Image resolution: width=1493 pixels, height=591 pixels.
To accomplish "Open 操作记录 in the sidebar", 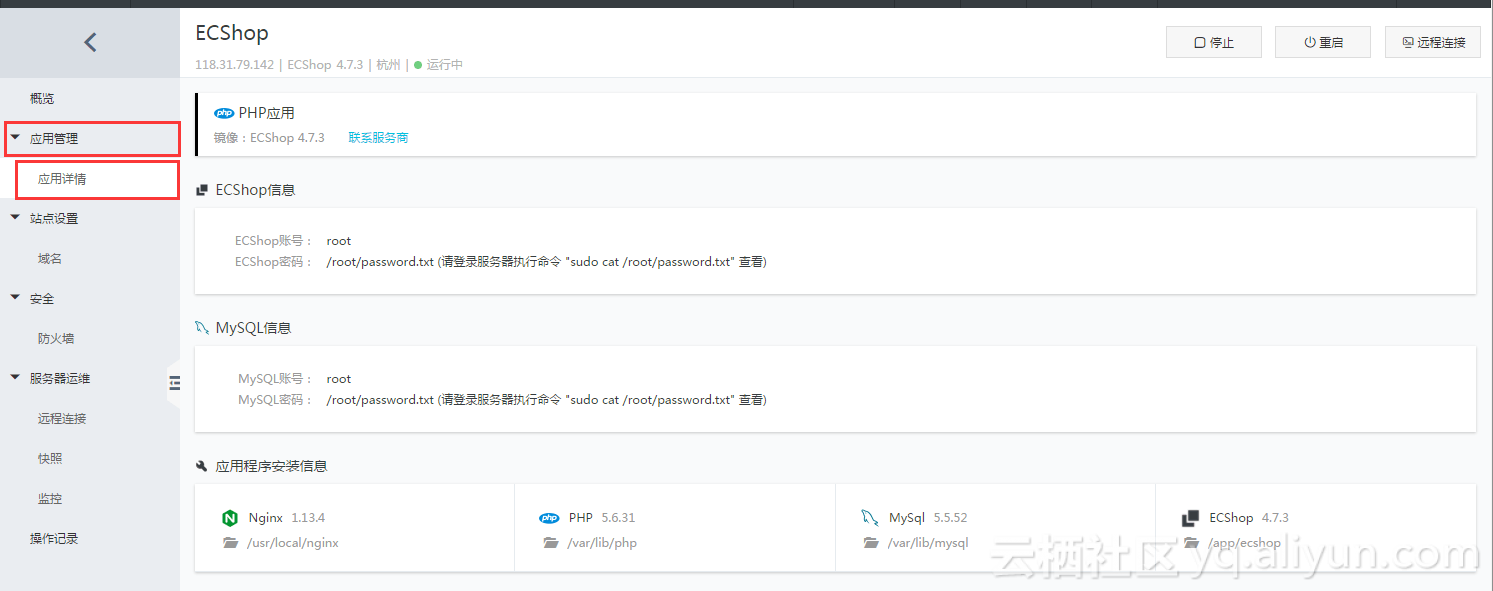I will [x=54, y=538].
